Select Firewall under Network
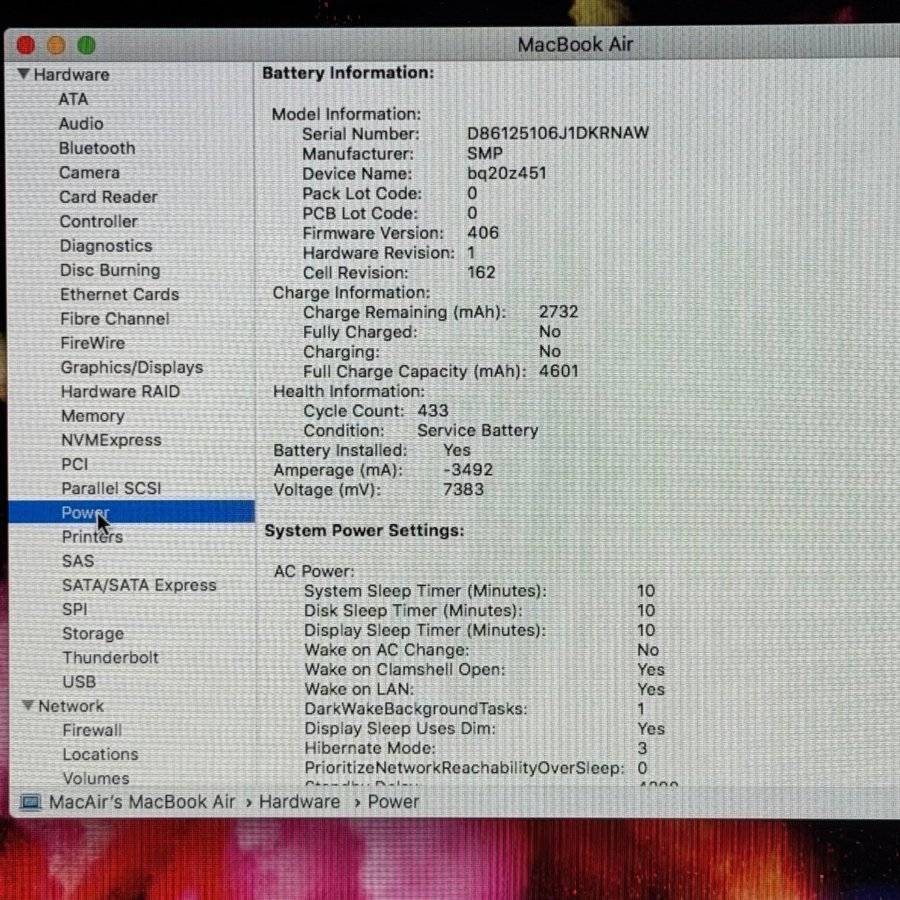The height and width of the screenshot is (900, 900). (92, 730)
